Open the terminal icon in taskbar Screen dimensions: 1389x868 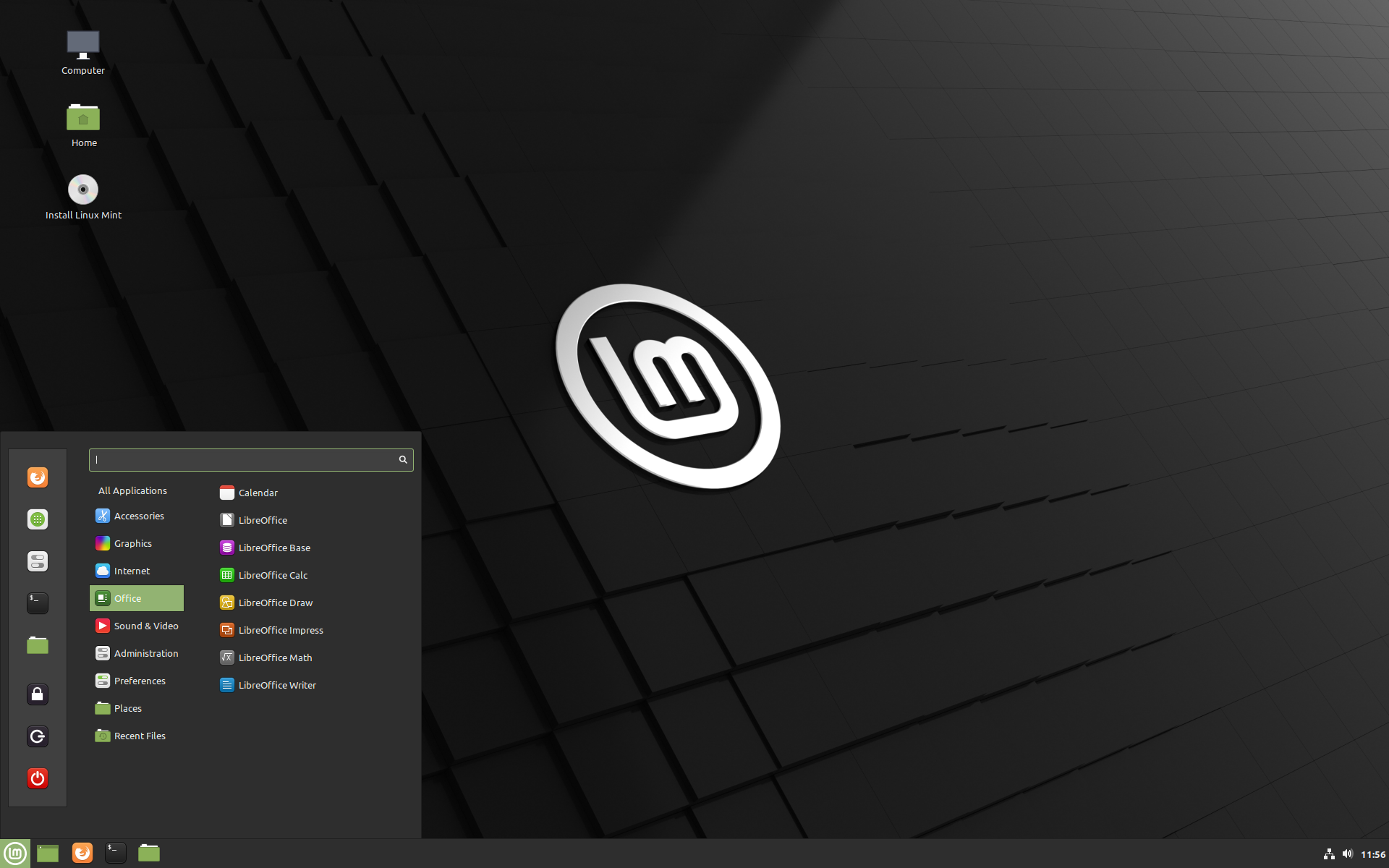click(x=114, y=852)
